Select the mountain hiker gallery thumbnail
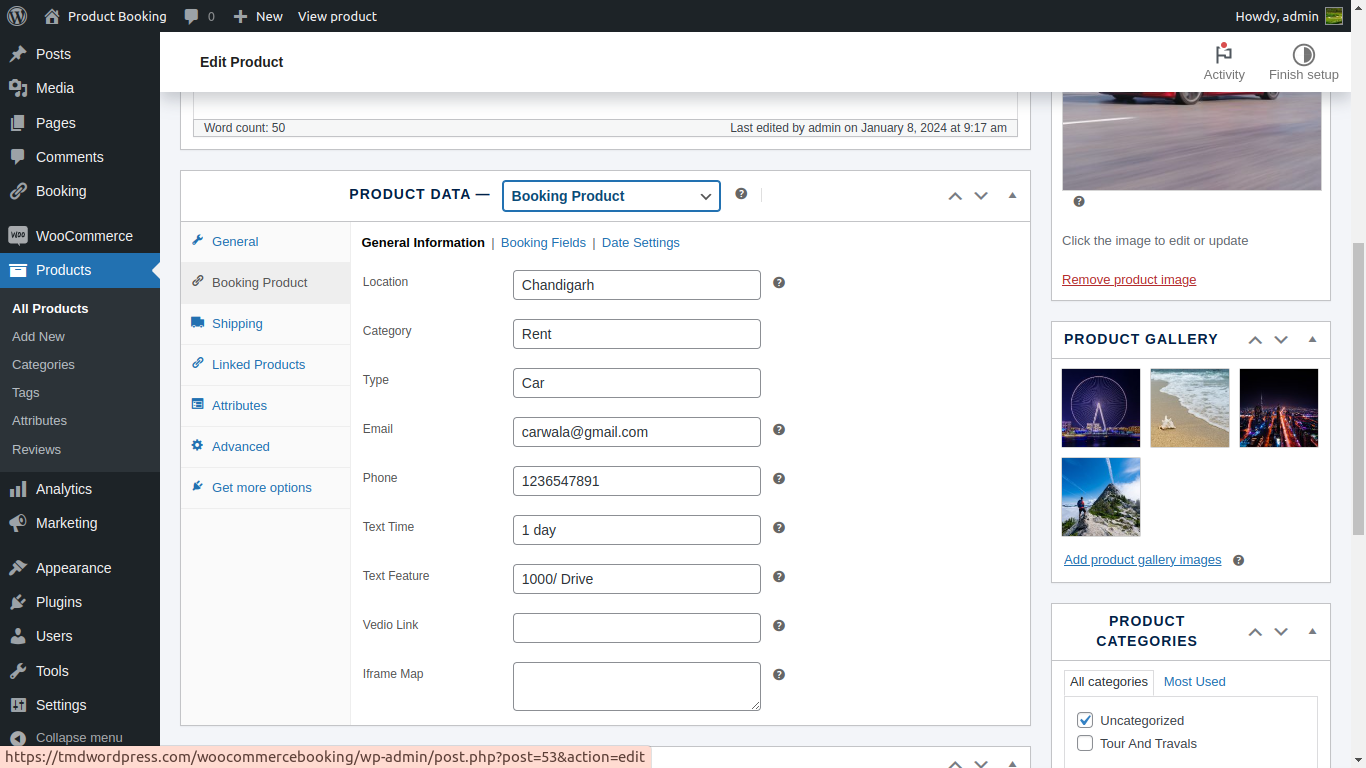Screen dimensions: 1366x768 point(1101,497)
